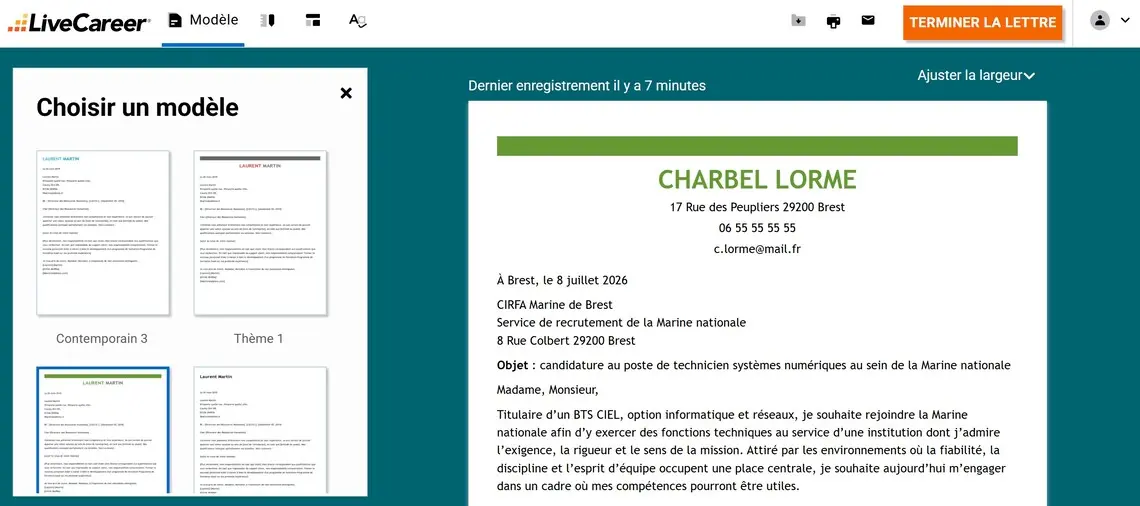Click the first body paragraph starting Titulaire

pos(751,451)
